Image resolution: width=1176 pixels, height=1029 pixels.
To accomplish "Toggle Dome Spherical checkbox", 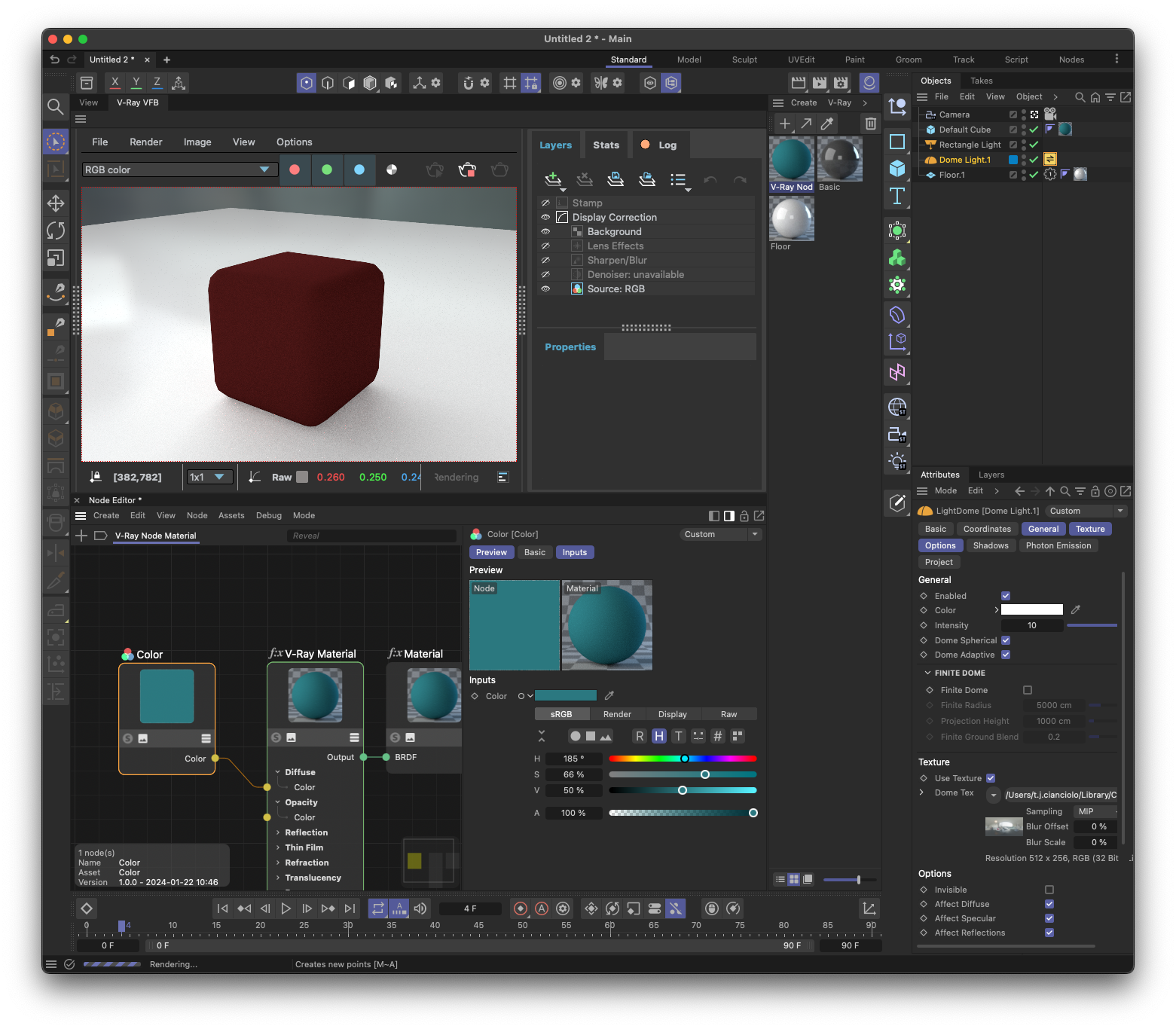I will click(1006, 640).
